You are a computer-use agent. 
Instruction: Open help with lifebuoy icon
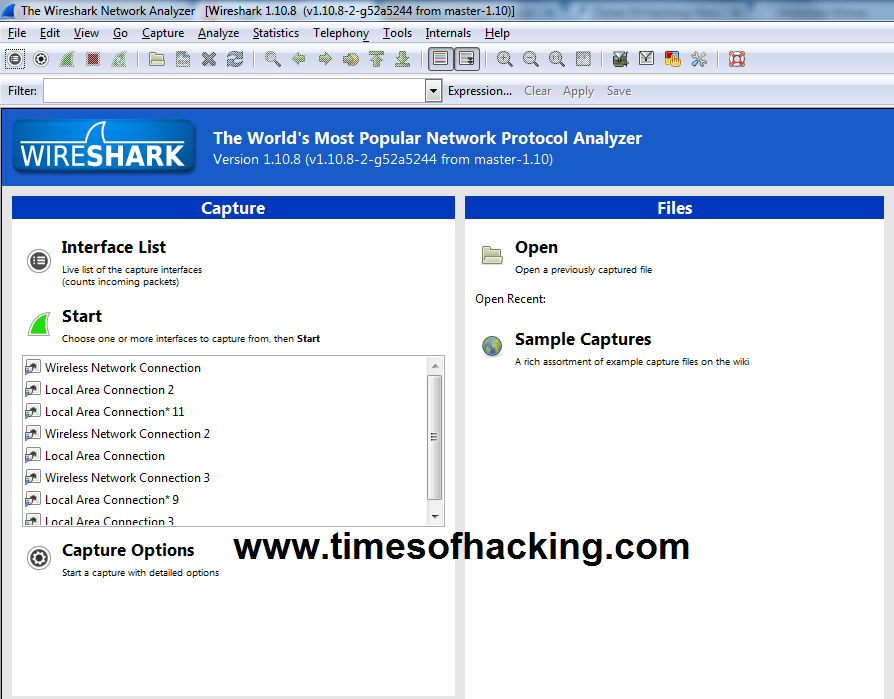(737, 59)
